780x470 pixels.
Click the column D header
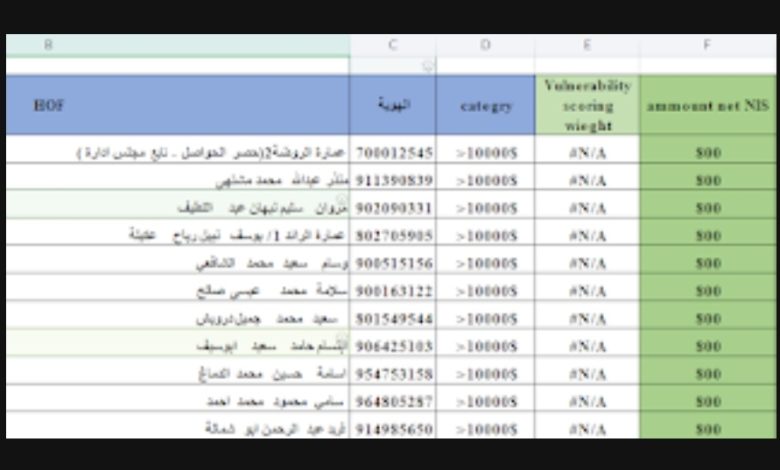485,45
